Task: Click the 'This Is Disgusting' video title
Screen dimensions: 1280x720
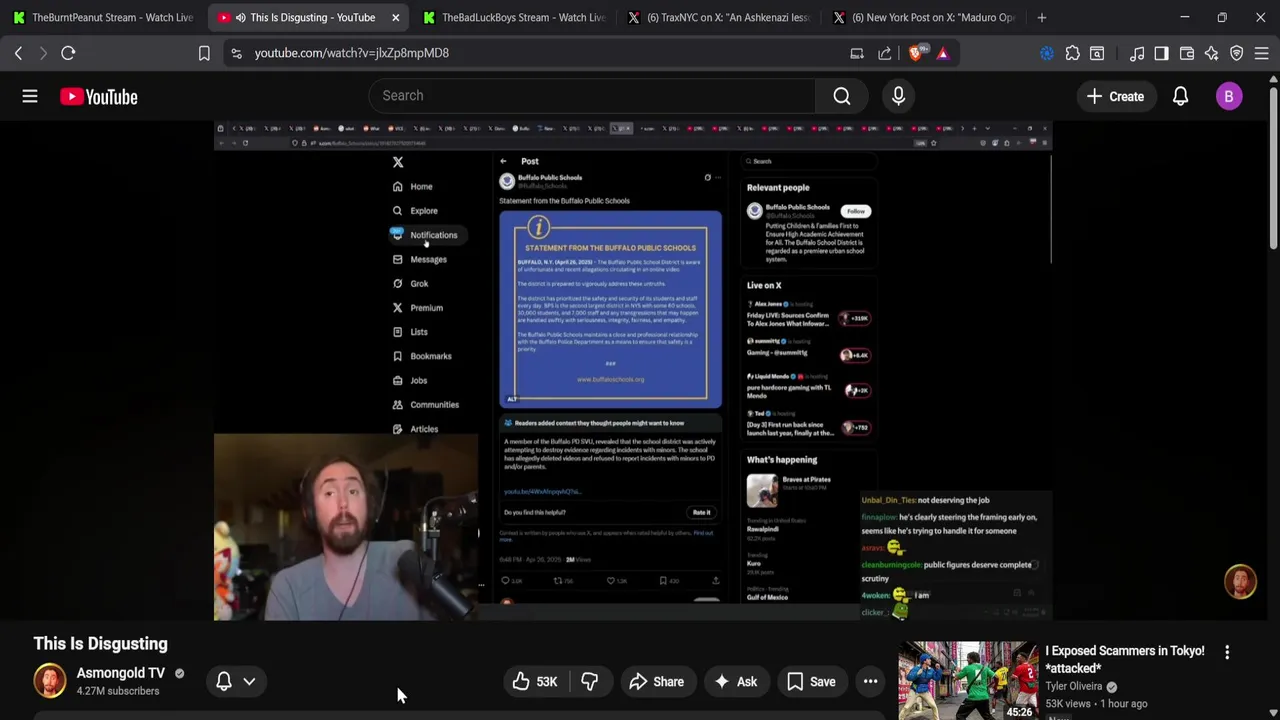Action: pos(100,644)
